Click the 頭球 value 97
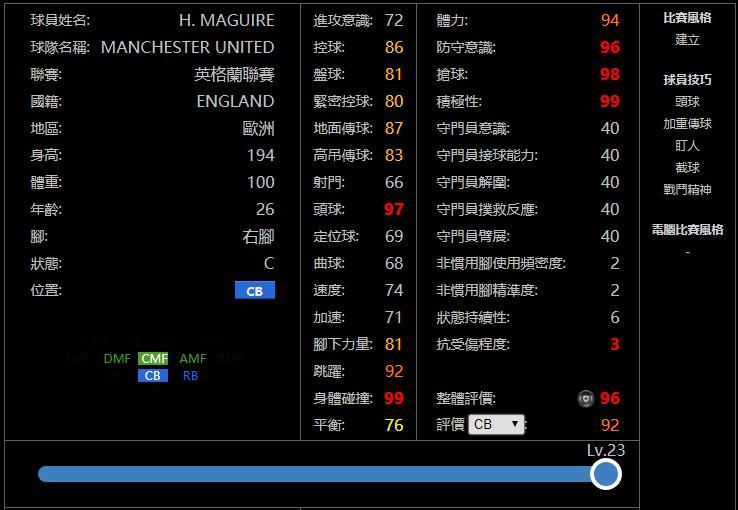This screenshot has width=738, height=510. click(394, 209)
